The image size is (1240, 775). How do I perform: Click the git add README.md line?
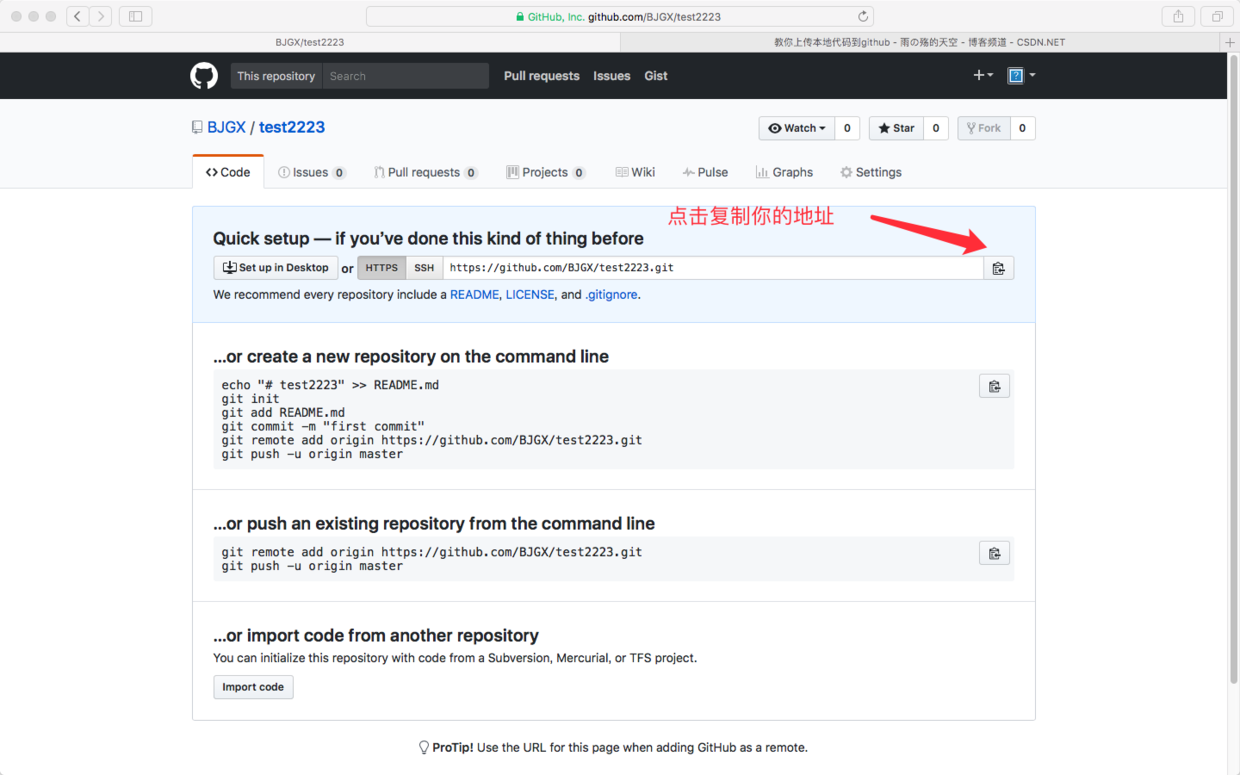pyautogui.click(x=283, y=412)
